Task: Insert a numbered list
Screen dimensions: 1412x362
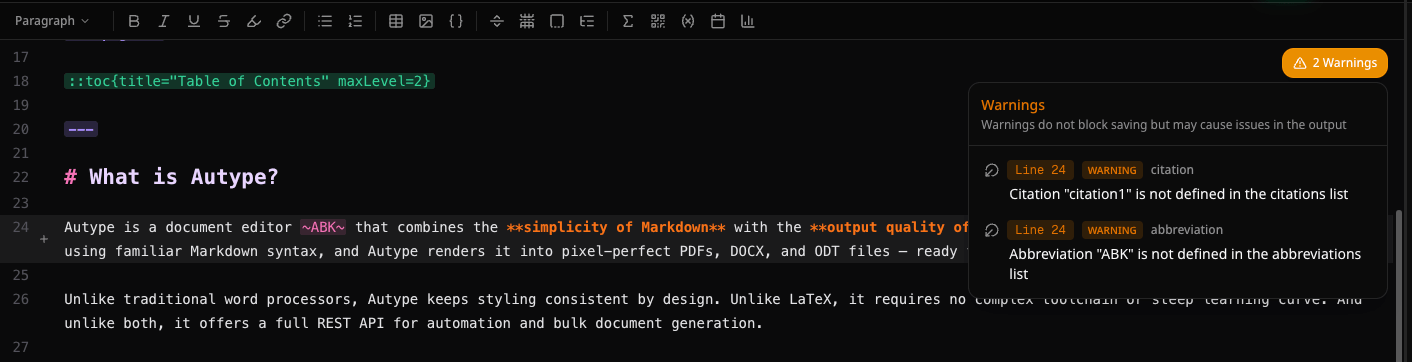Action: pos(354,20)
